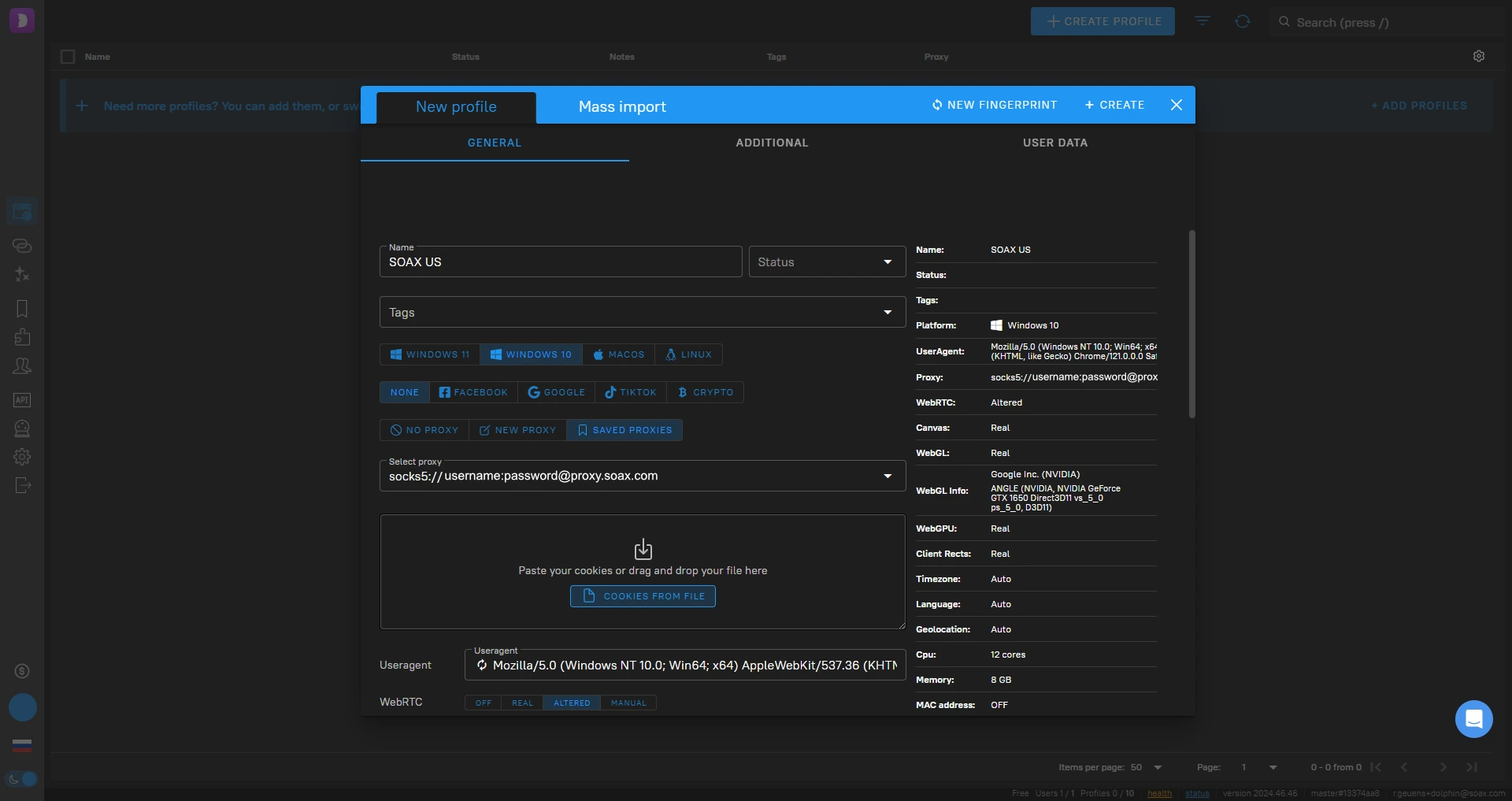1512x801 pixels.
Task: Click the logout icon in left sidebar
Action: point(22,485)
